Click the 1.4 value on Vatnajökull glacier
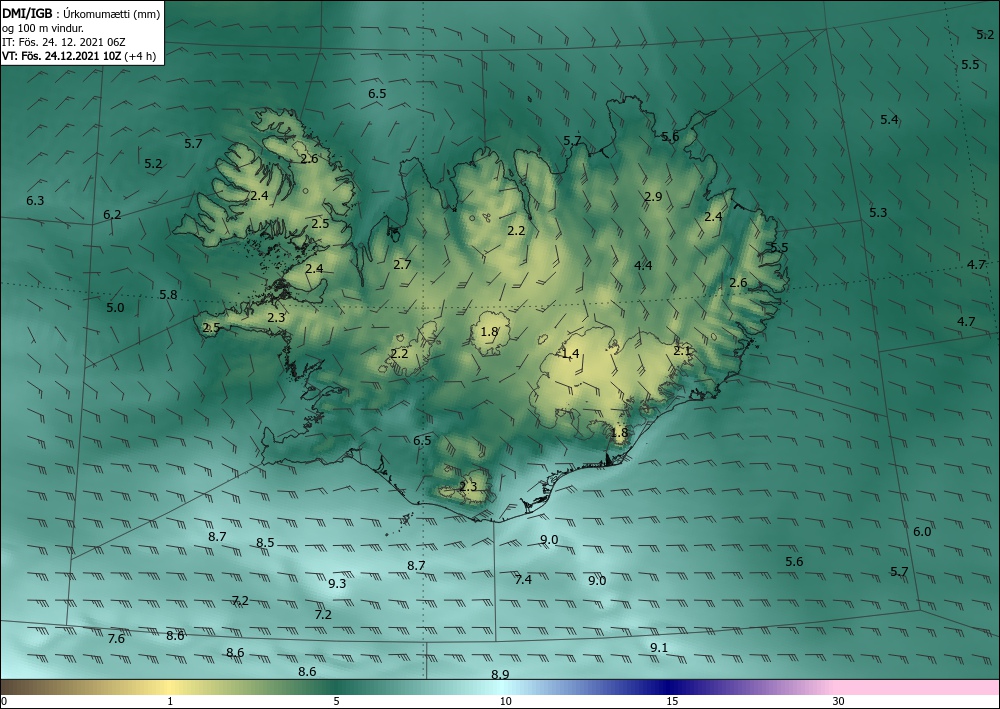Viewport: 1000px width, 709px height. [x=570, y=353]
